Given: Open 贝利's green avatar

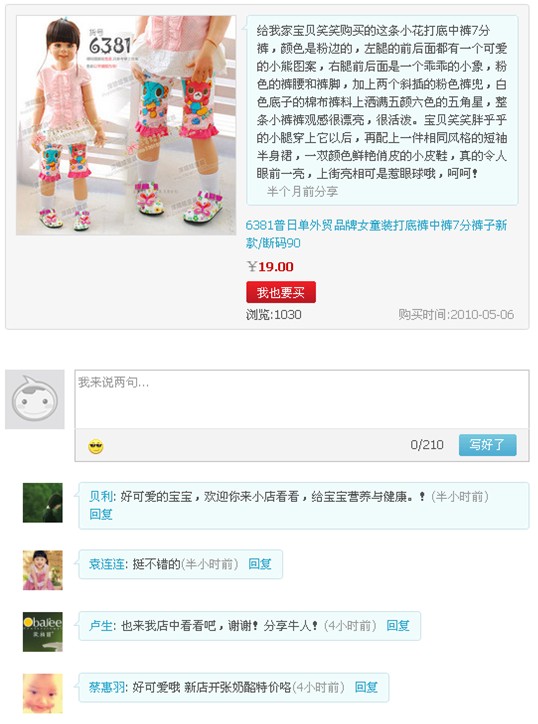Looking at the screenshot, I should [43, 503].
